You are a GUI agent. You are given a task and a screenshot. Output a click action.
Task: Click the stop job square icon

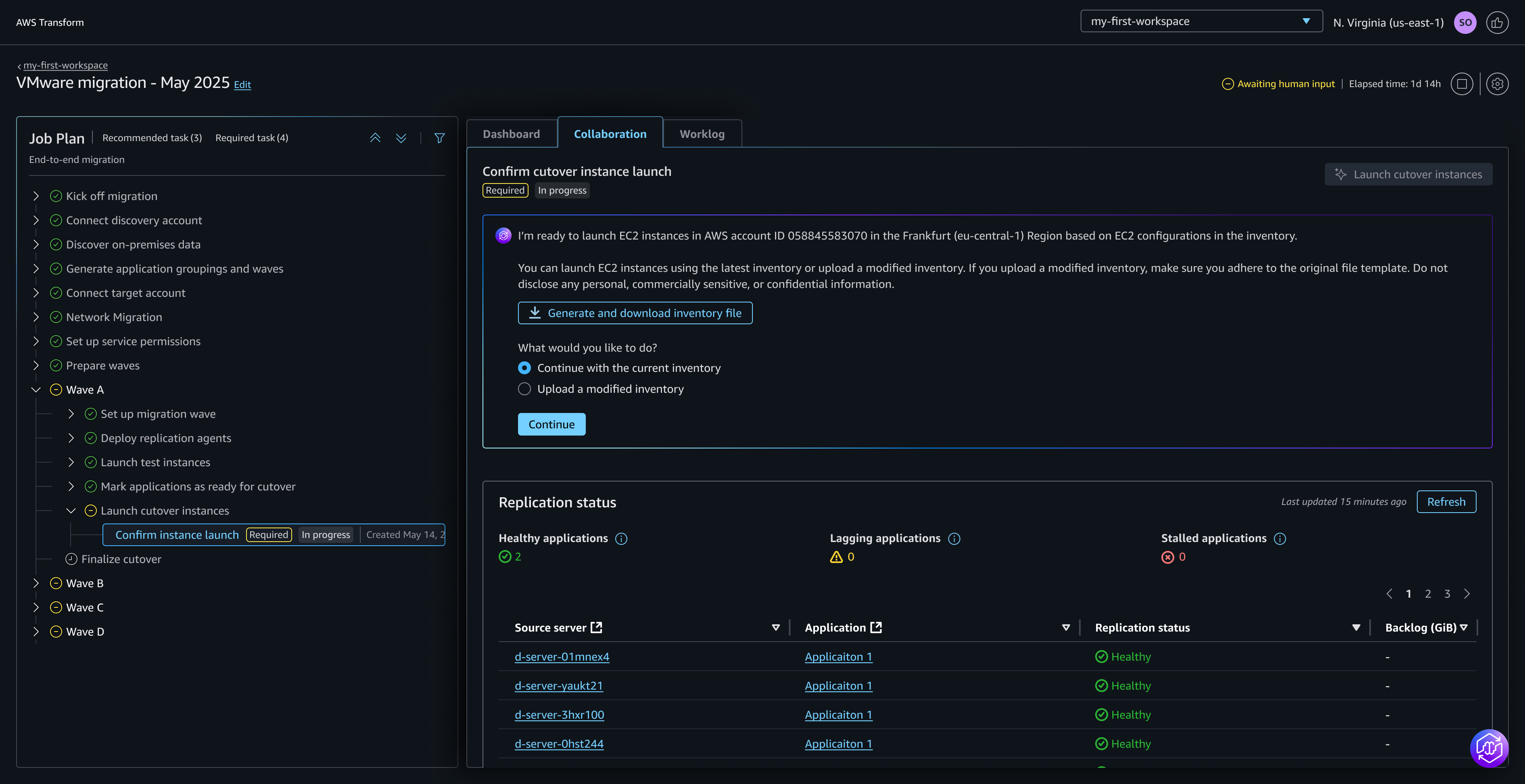click(x=1461, y=84)
